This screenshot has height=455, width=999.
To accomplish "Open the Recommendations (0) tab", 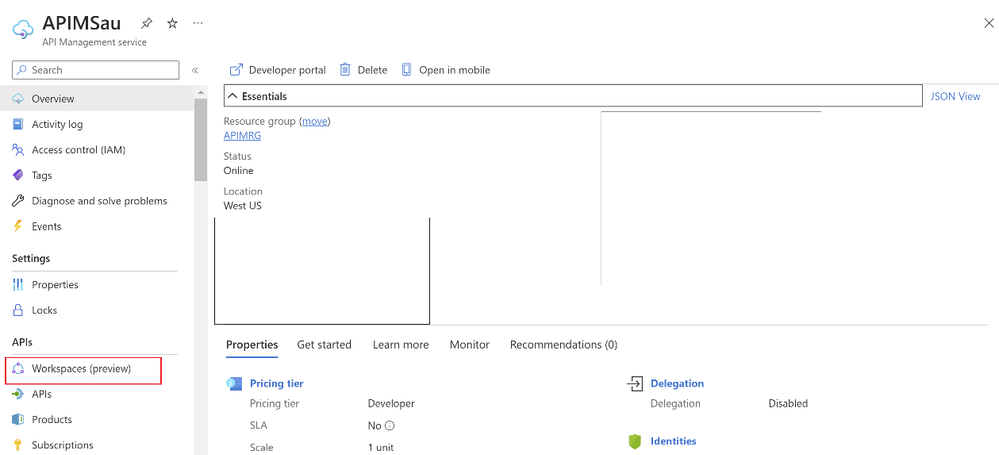I will tap(563, 345).
